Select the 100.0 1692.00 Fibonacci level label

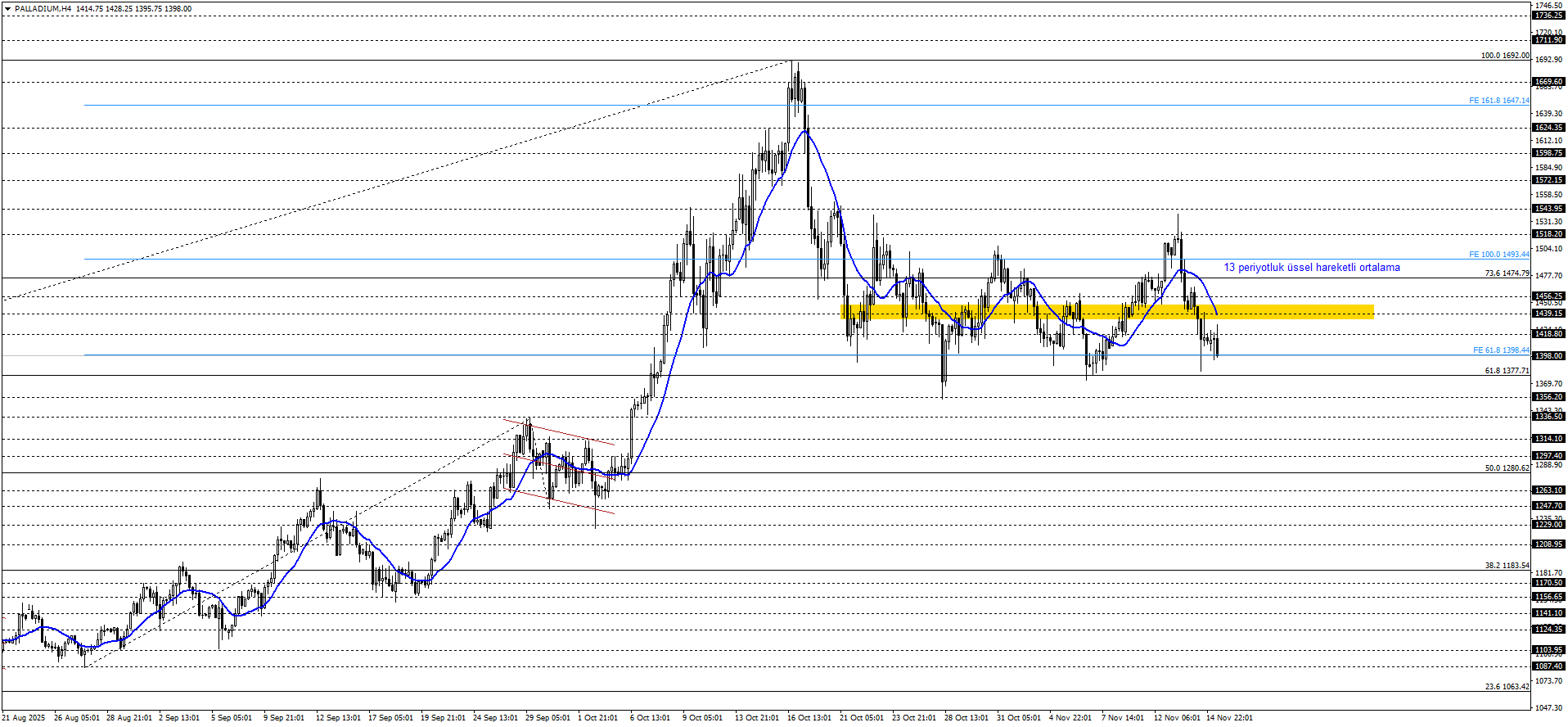(x=1504, y=56)
